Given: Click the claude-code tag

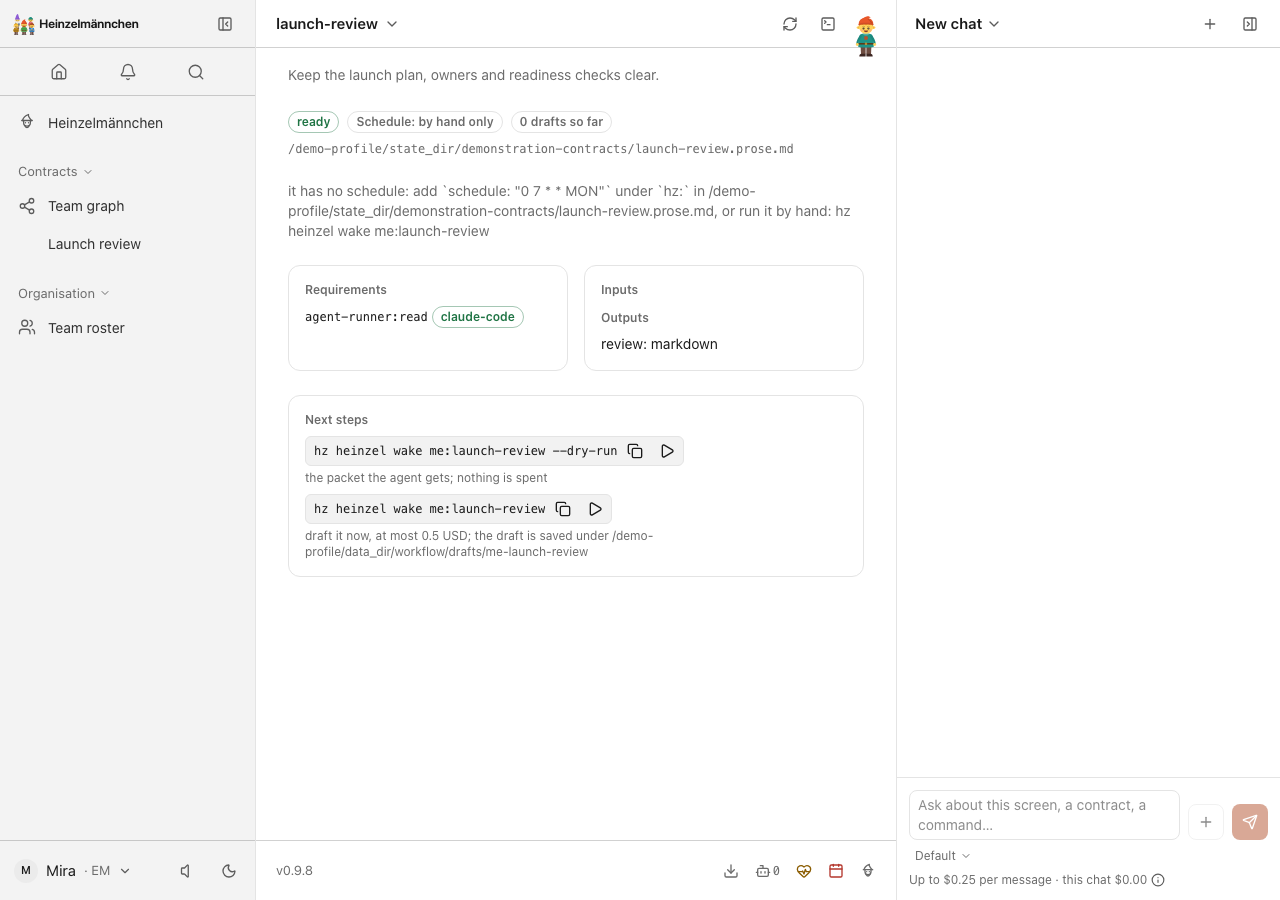Looking at the screenshot, I should coord(478,317).
